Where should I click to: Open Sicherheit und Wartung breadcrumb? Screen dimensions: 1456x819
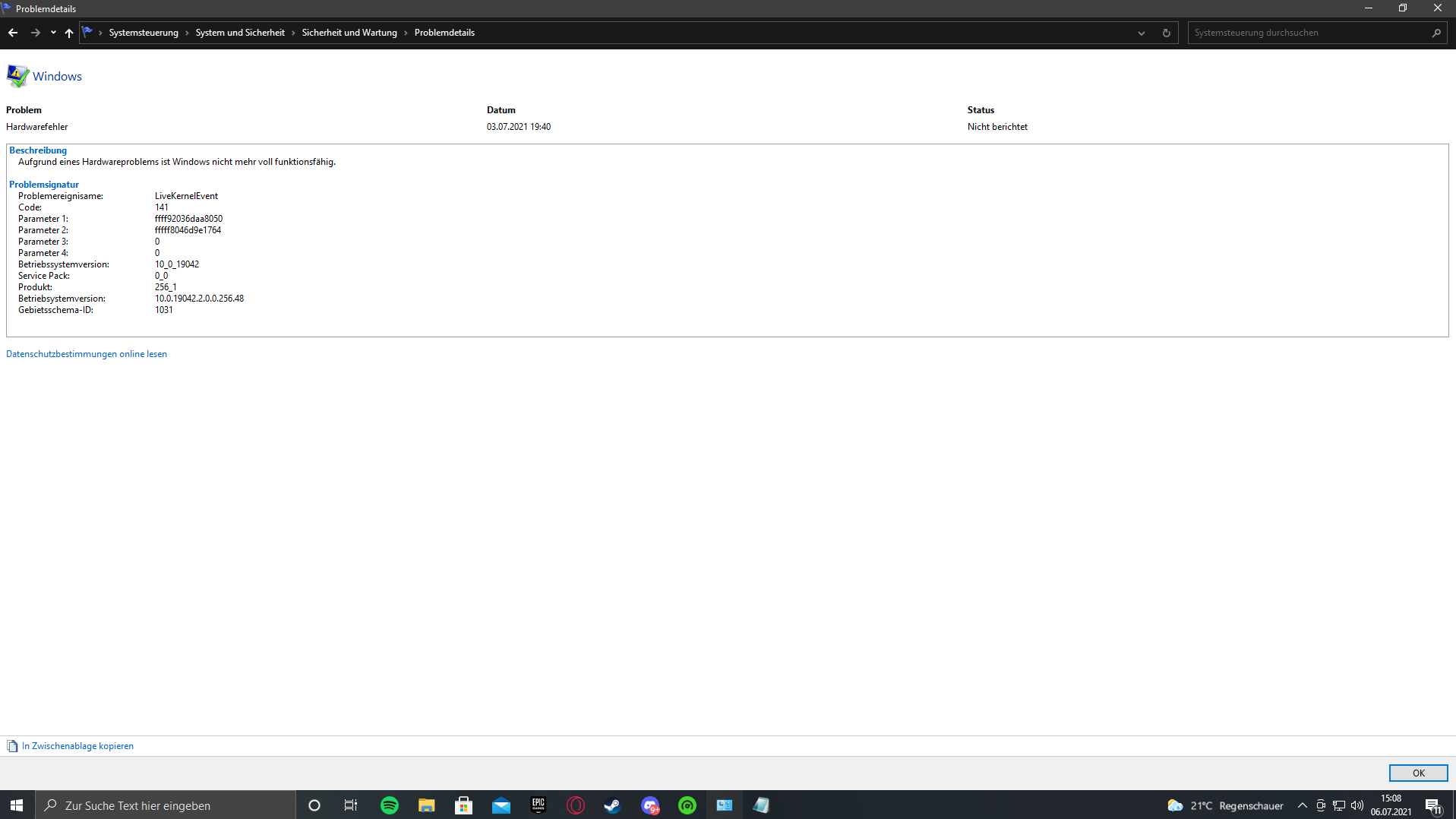pyautogui.click(x=349, y=33)
